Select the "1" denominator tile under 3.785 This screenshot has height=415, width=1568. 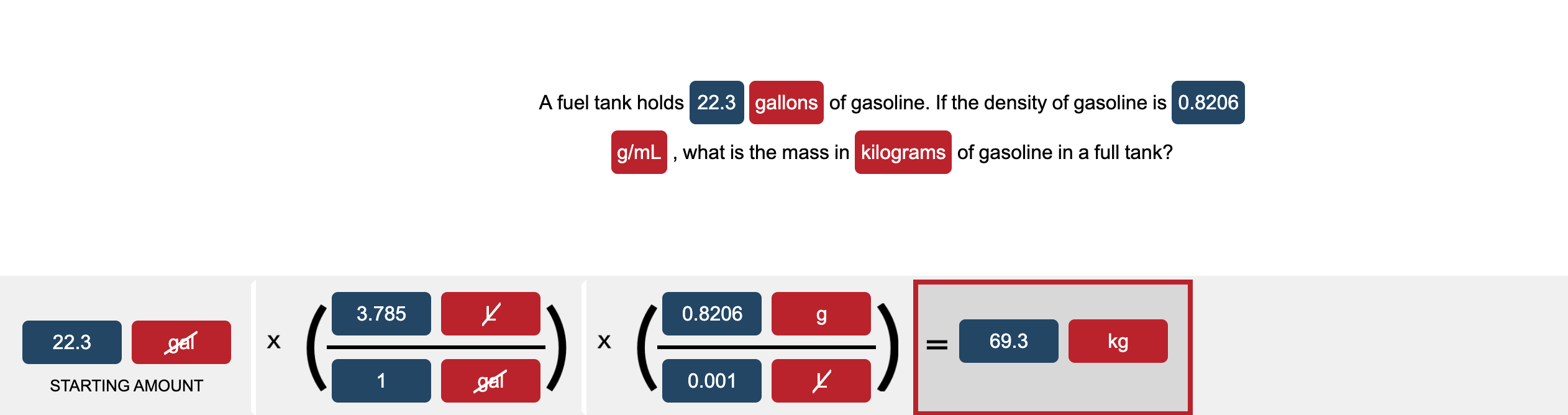click(x=381, y=380)
